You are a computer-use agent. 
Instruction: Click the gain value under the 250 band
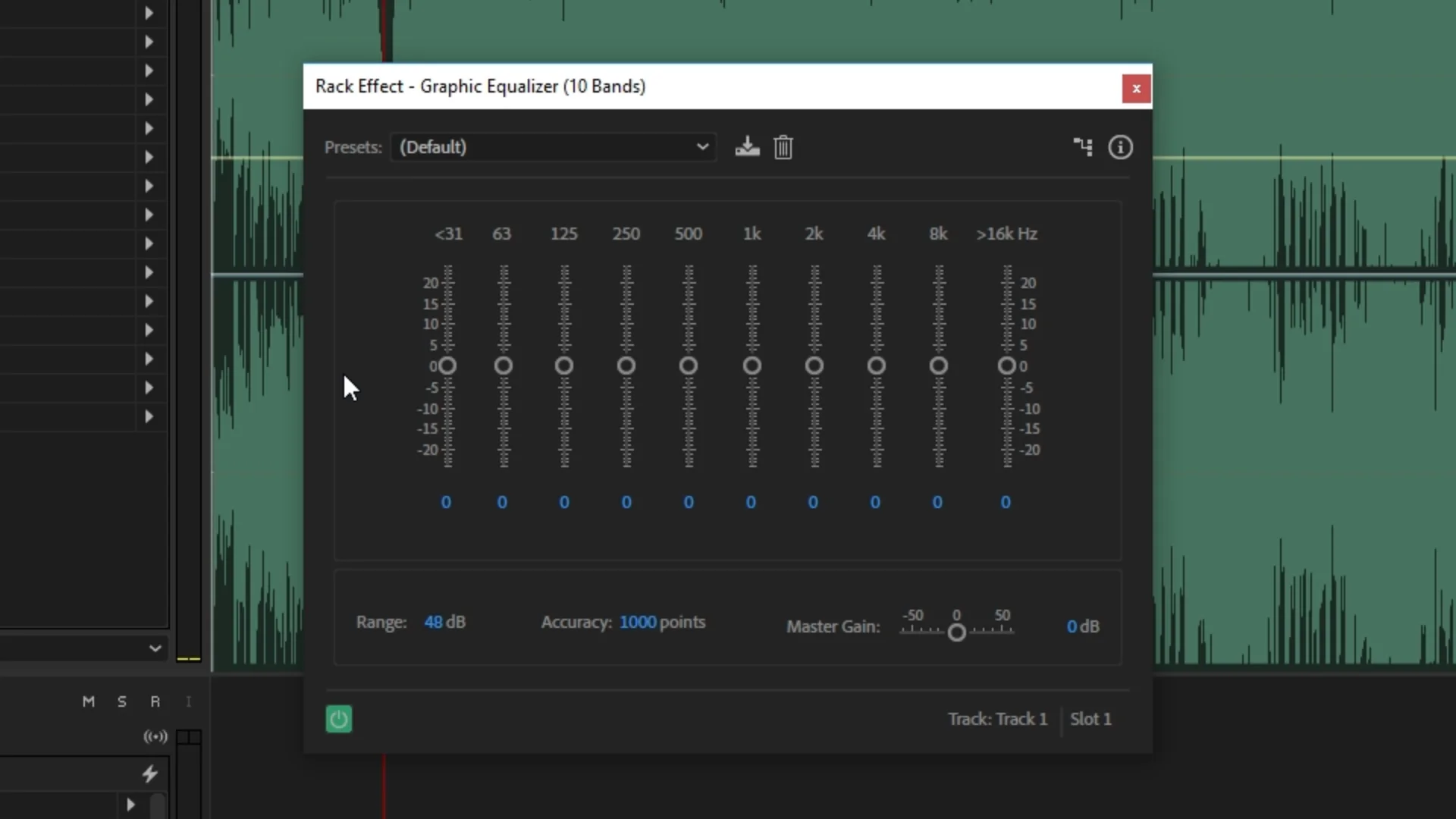(x=626, y=502)
